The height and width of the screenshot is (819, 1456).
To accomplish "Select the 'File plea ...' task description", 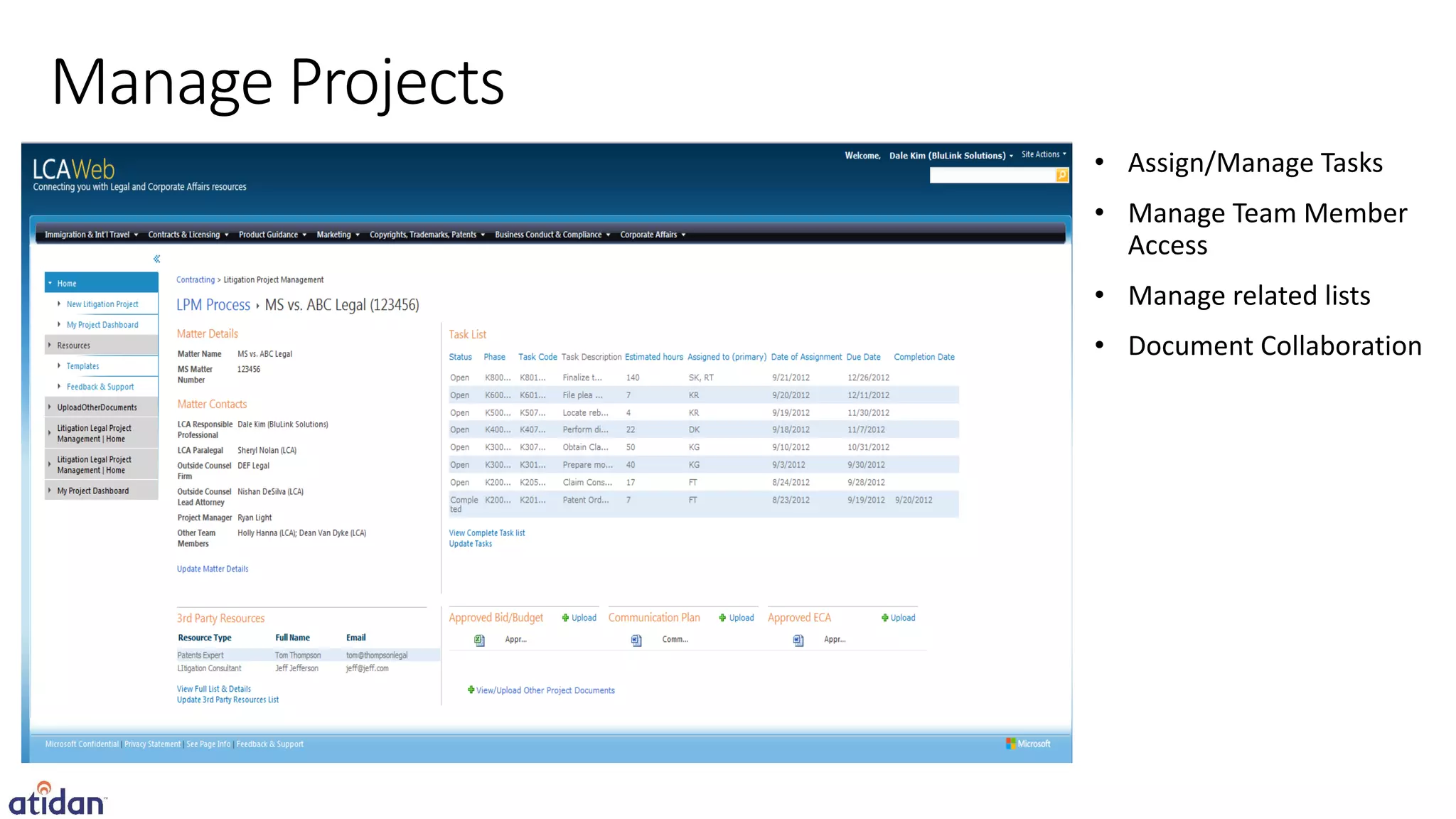I will click(582, 395).
